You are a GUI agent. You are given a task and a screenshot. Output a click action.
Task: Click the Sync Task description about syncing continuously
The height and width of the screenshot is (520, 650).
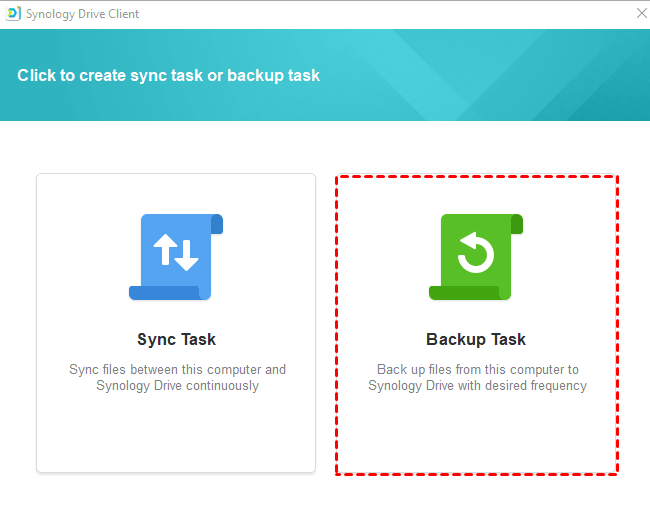tap(177, 377)
